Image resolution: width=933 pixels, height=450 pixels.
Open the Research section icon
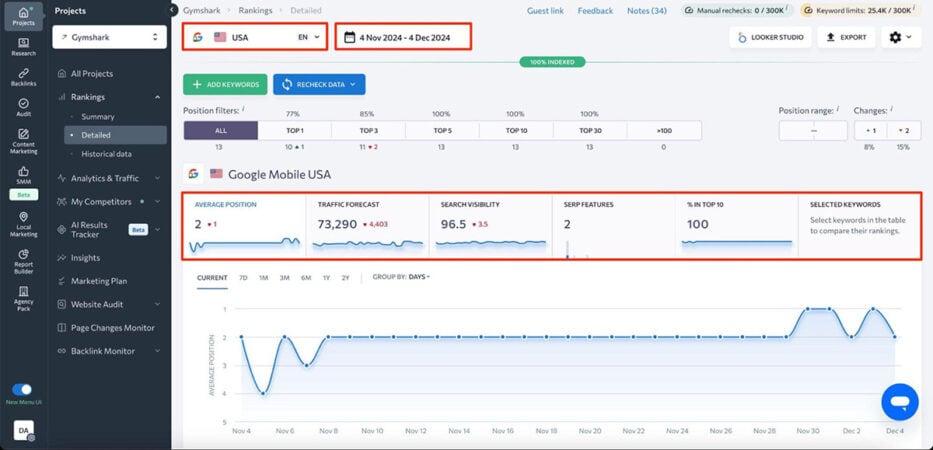click(x=23, y=46)
